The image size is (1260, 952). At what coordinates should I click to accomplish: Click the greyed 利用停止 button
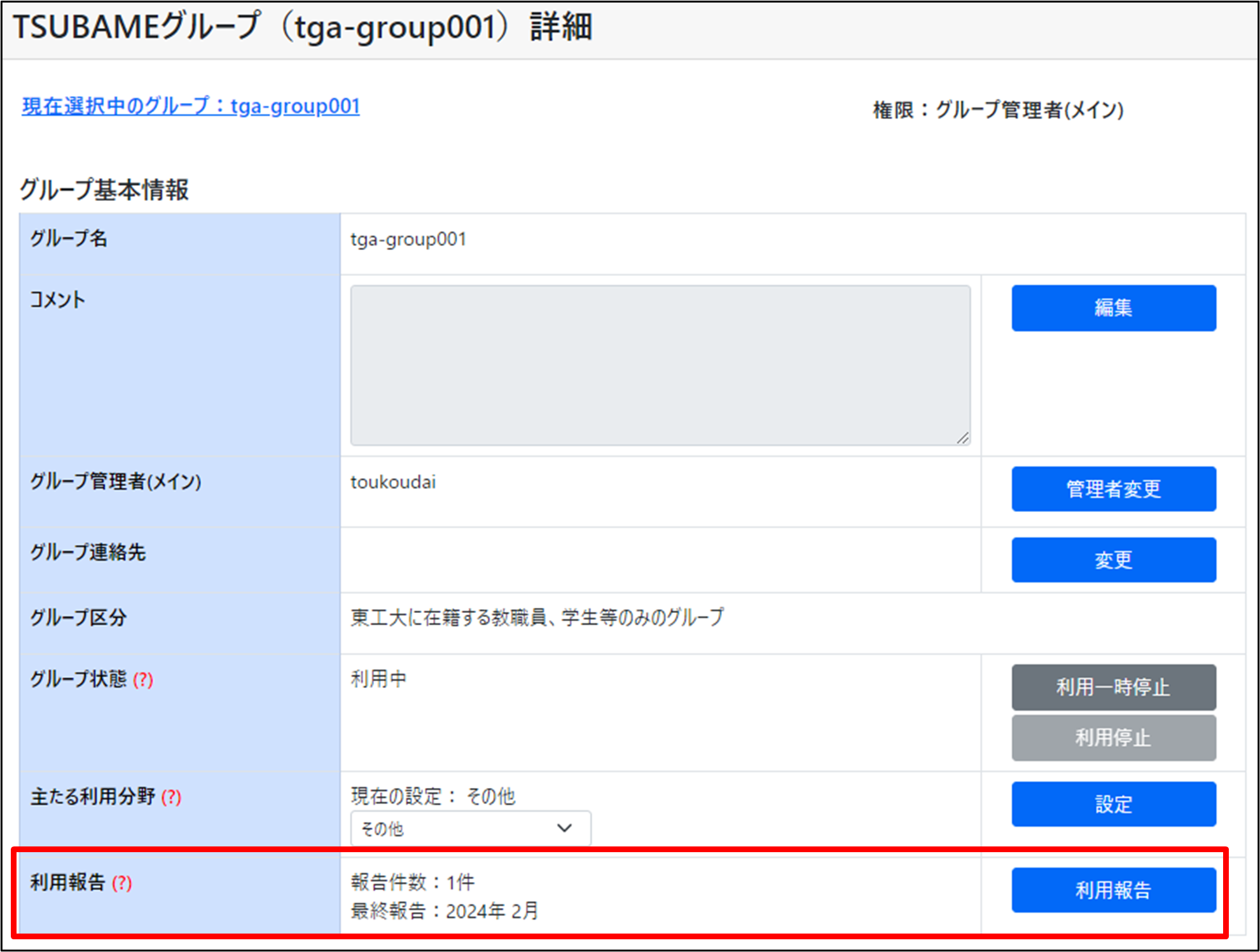point(1113,738)
